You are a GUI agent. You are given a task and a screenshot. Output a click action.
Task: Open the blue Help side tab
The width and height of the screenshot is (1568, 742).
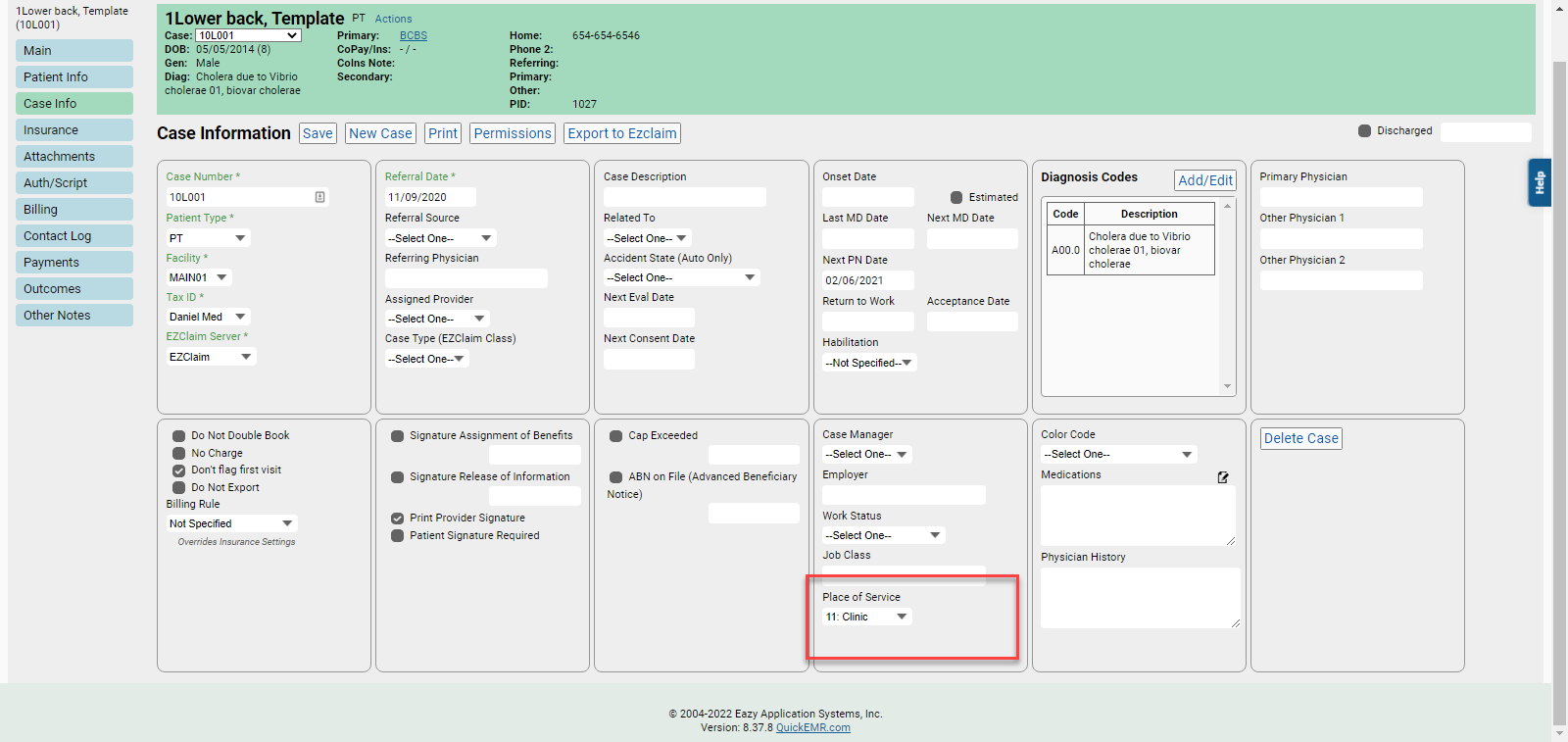1540,182
